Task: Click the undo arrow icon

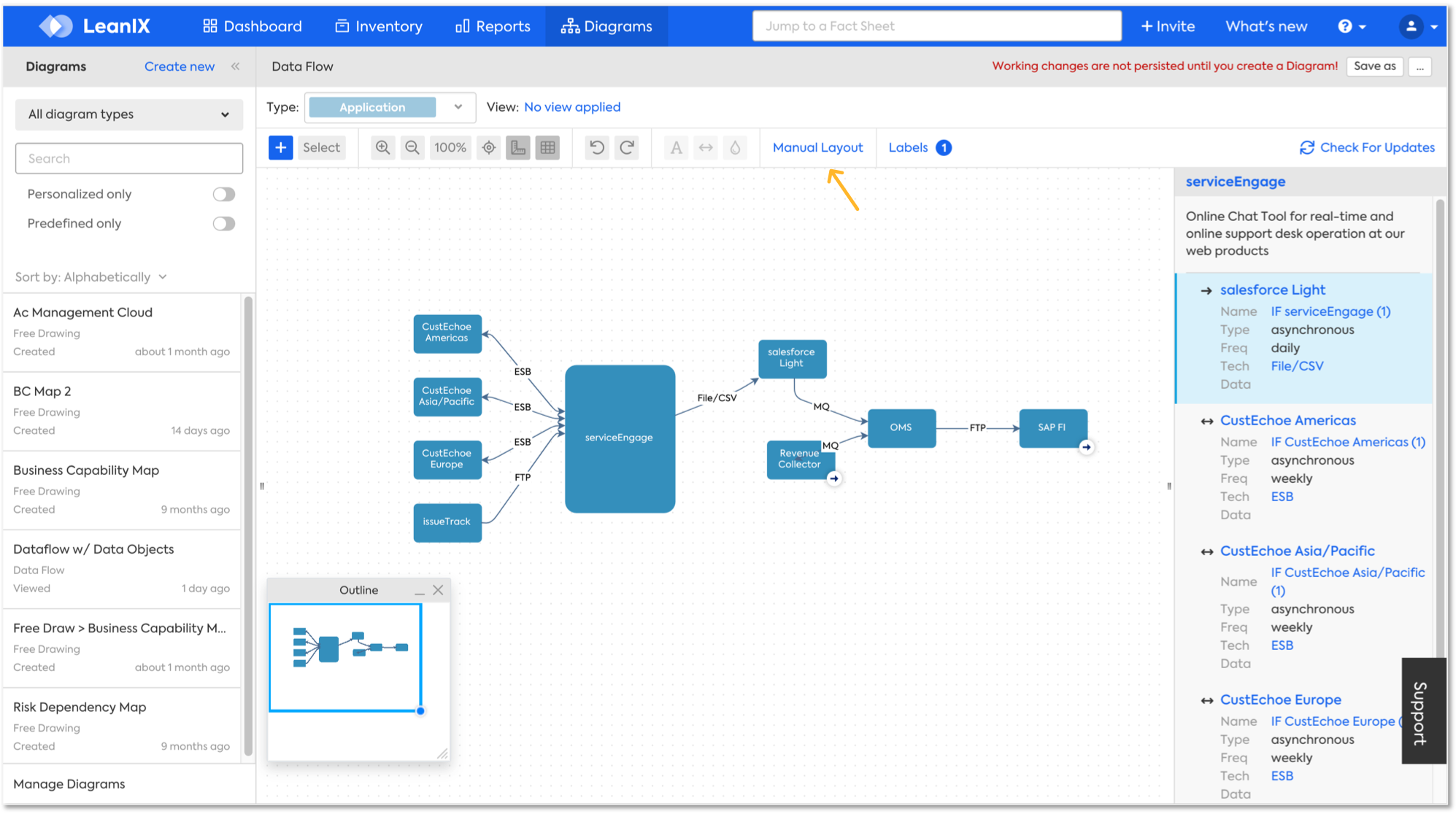Action: tap(597, 147)
